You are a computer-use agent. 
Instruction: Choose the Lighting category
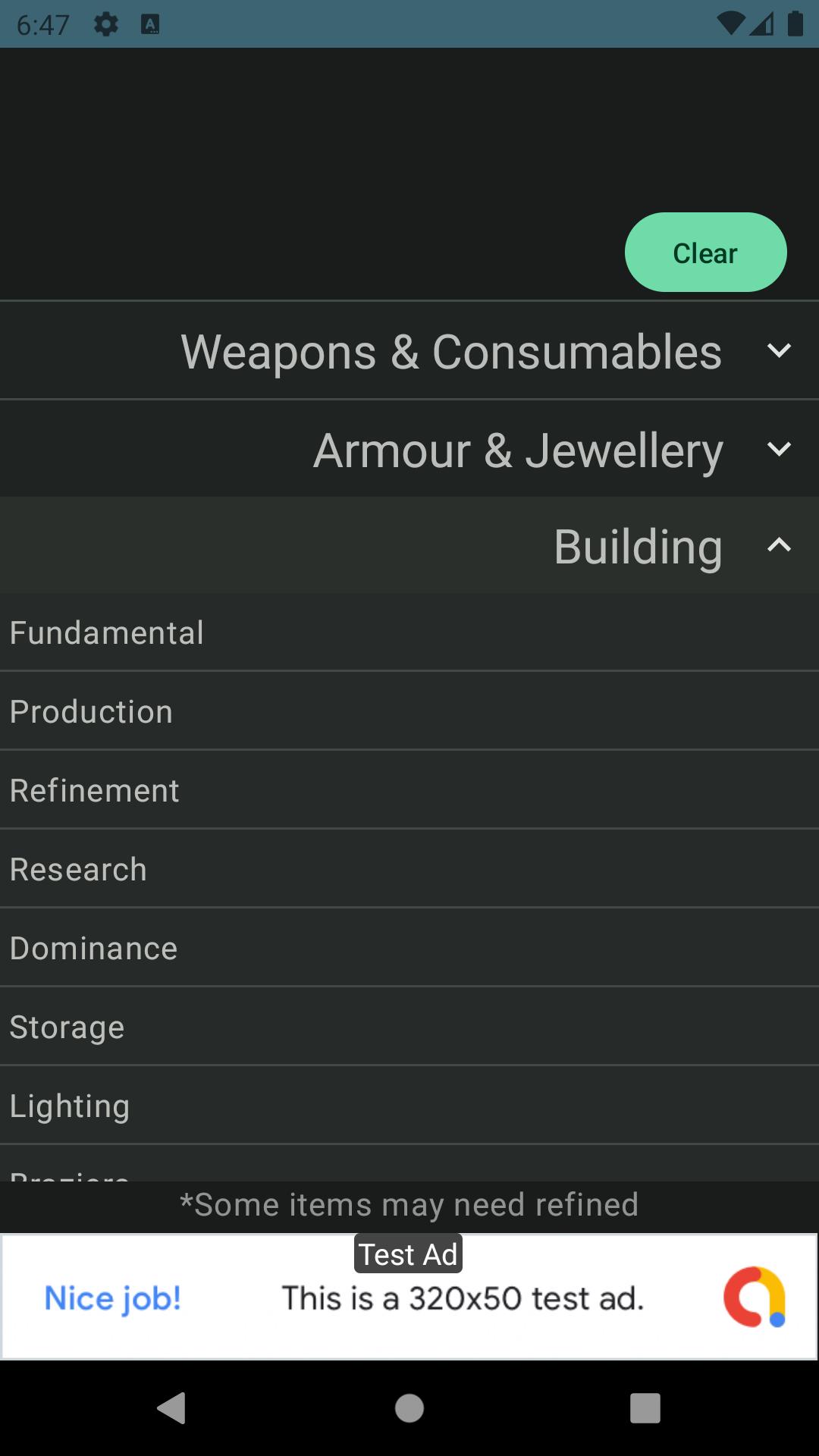pyautogui.click(x=70, y=1106)
